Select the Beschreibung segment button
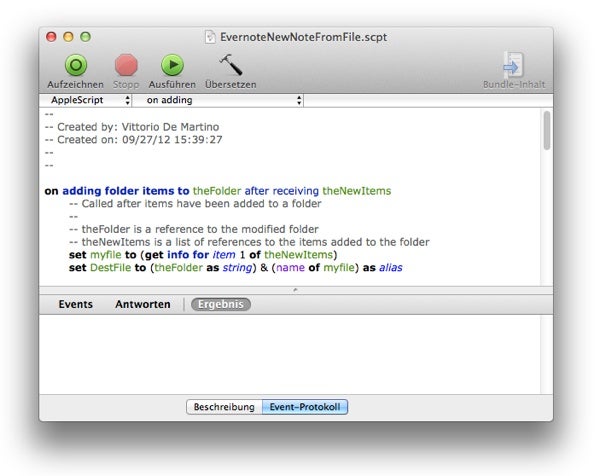This screenshot has height=476, width=600. pos(224,407)
